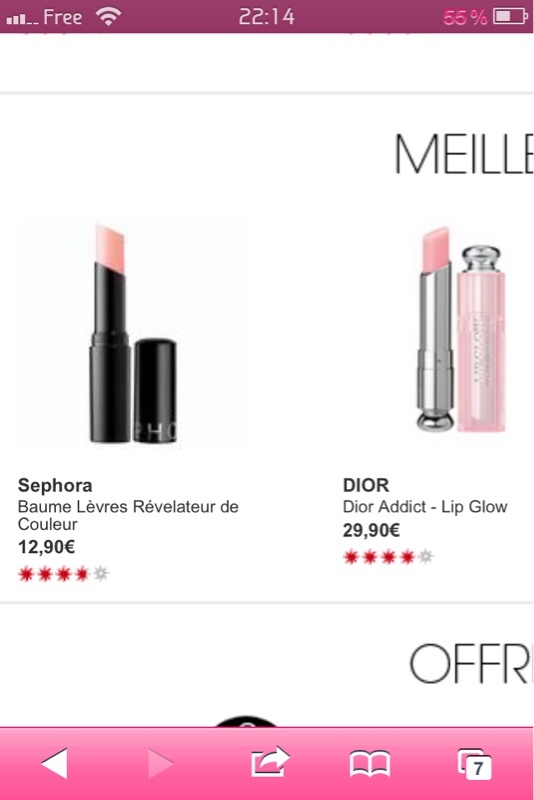Open the bookmarks book icon
534x800 pixels.
370,764
